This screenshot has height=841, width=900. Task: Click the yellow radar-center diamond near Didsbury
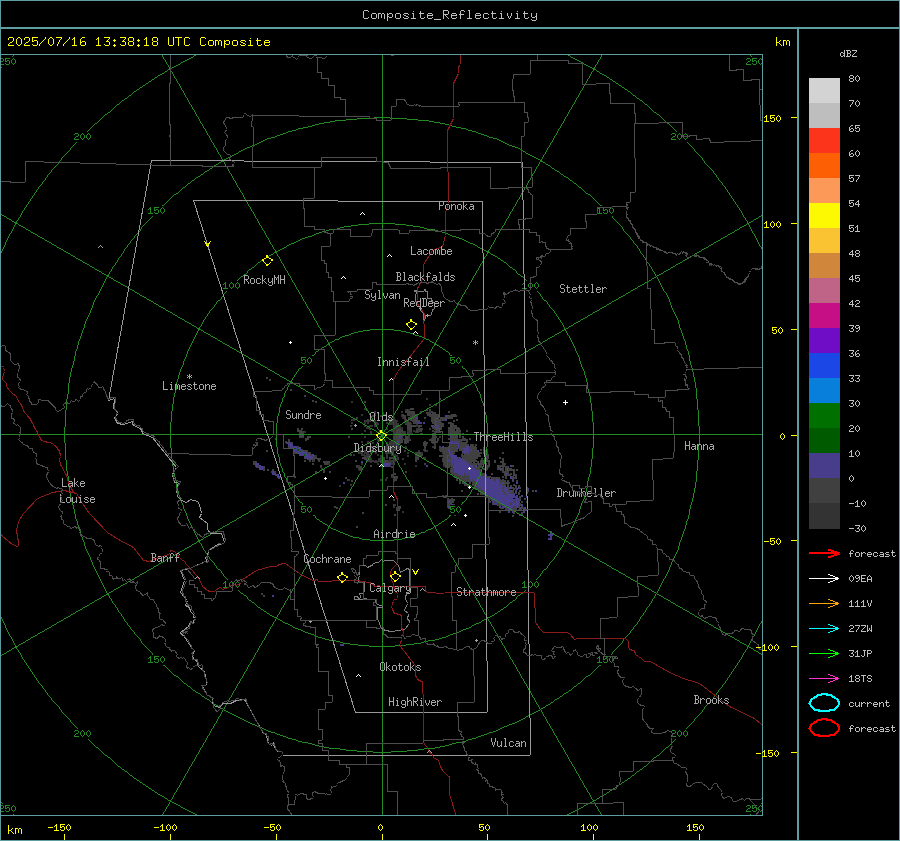point(381,436)
